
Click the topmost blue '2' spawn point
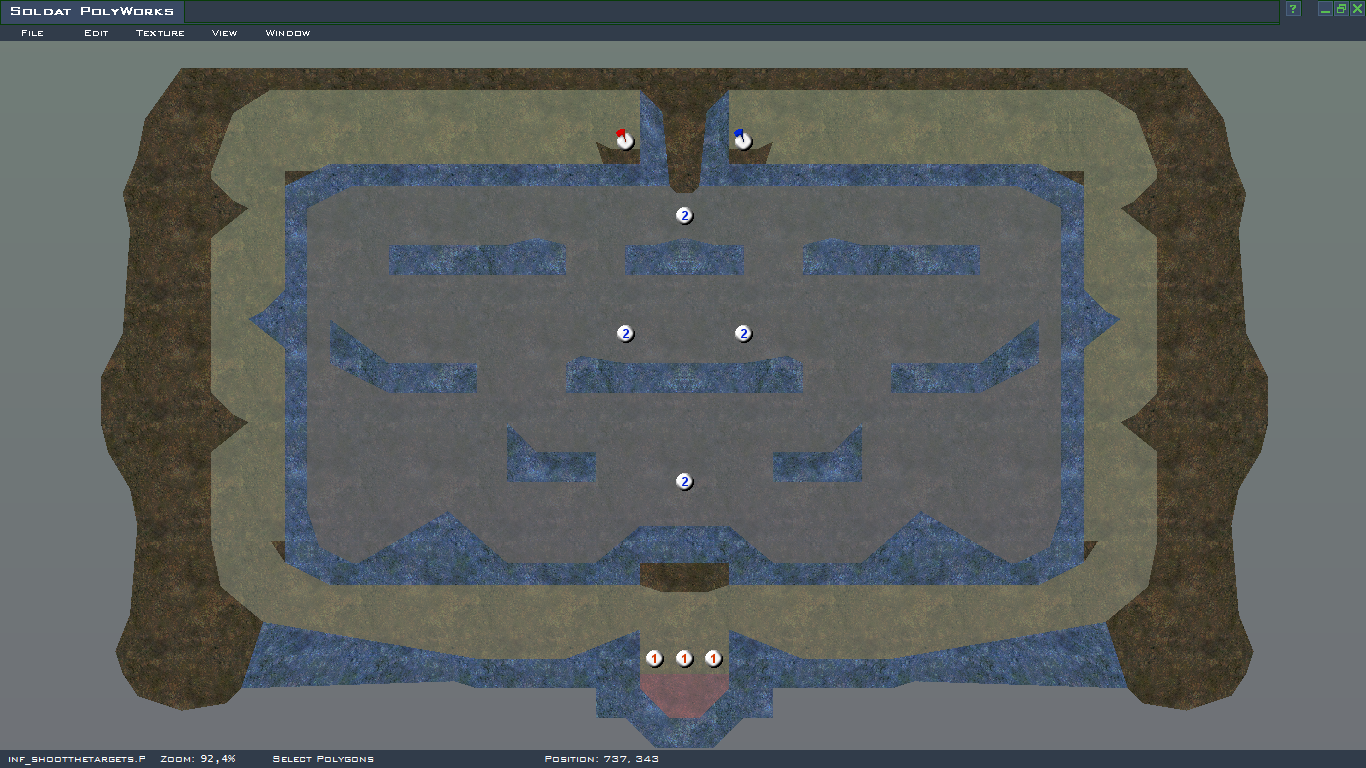click(684, 215)
